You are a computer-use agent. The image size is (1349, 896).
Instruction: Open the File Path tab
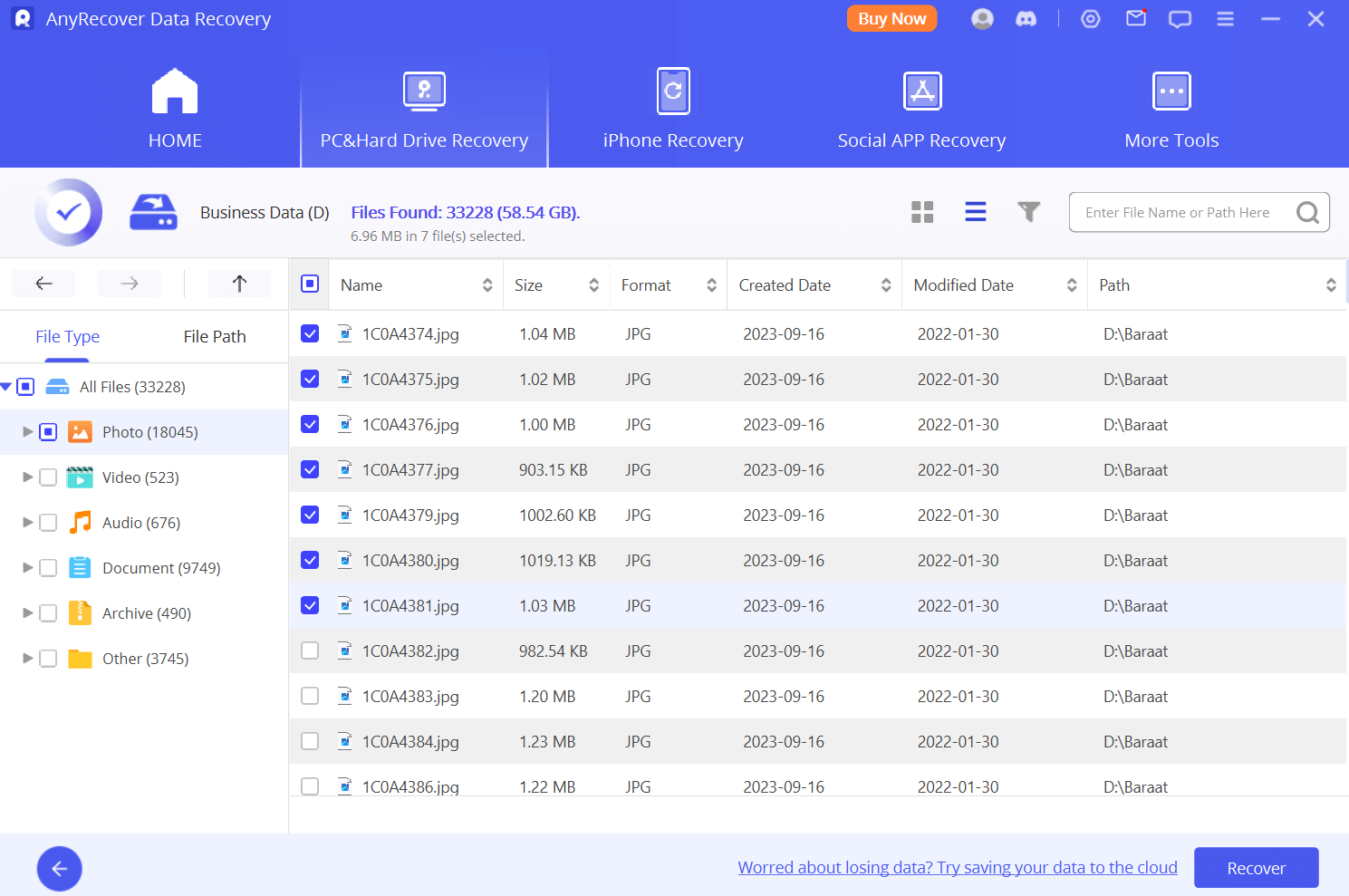tap(214, 336)
